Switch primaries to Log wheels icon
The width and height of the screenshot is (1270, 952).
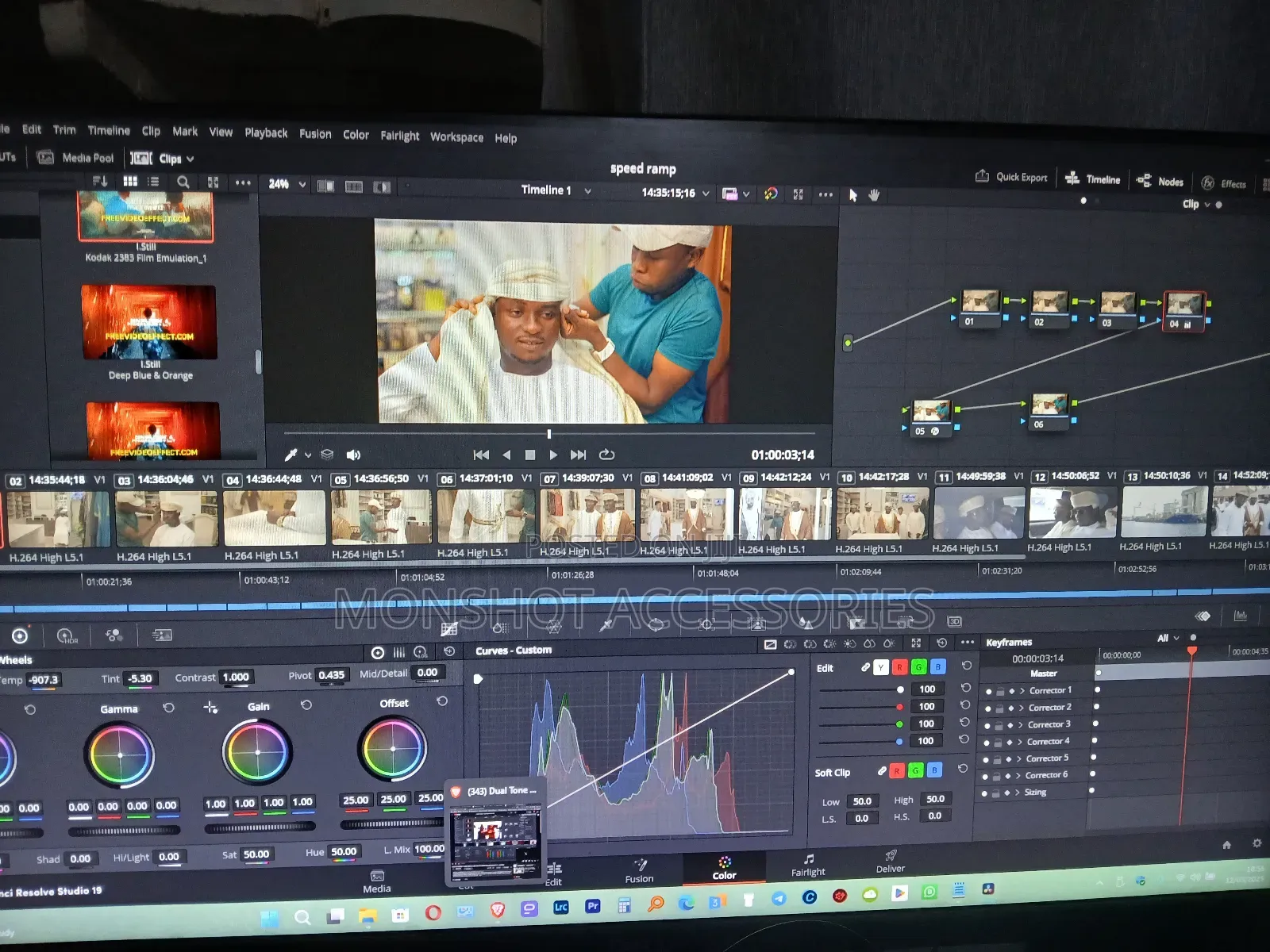(421, 652)
